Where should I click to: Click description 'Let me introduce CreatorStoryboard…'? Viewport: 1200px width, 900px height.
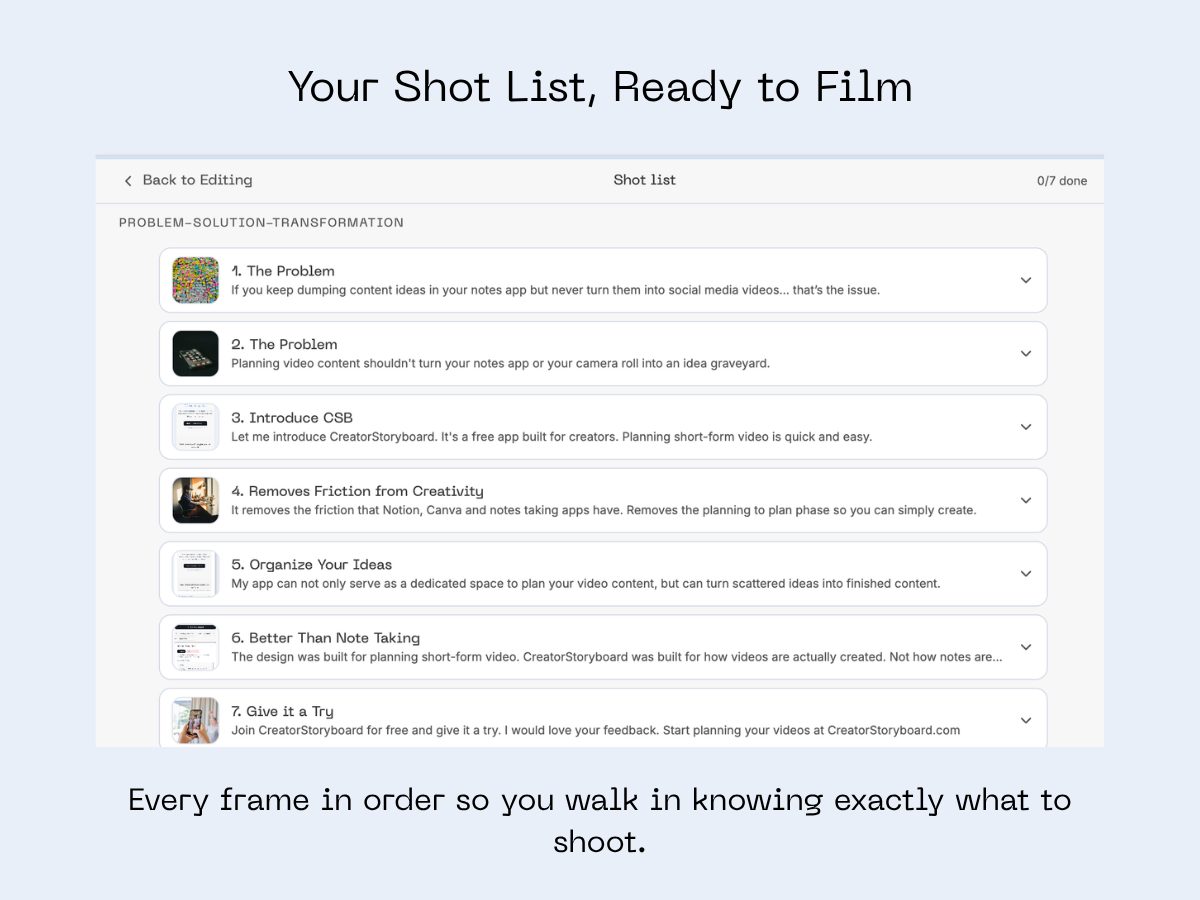[x=552, y=437]
